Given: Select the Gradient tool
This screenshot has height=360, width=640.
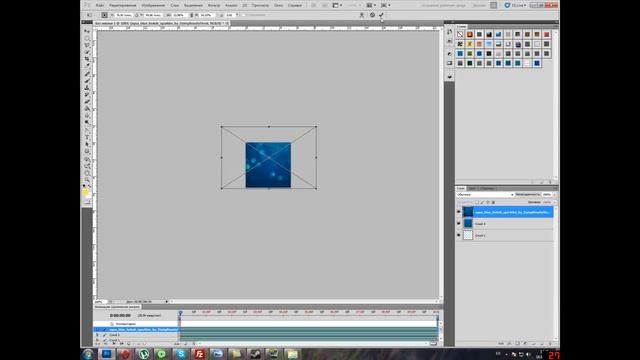Looking at the screenshot, I should (87, 109).
